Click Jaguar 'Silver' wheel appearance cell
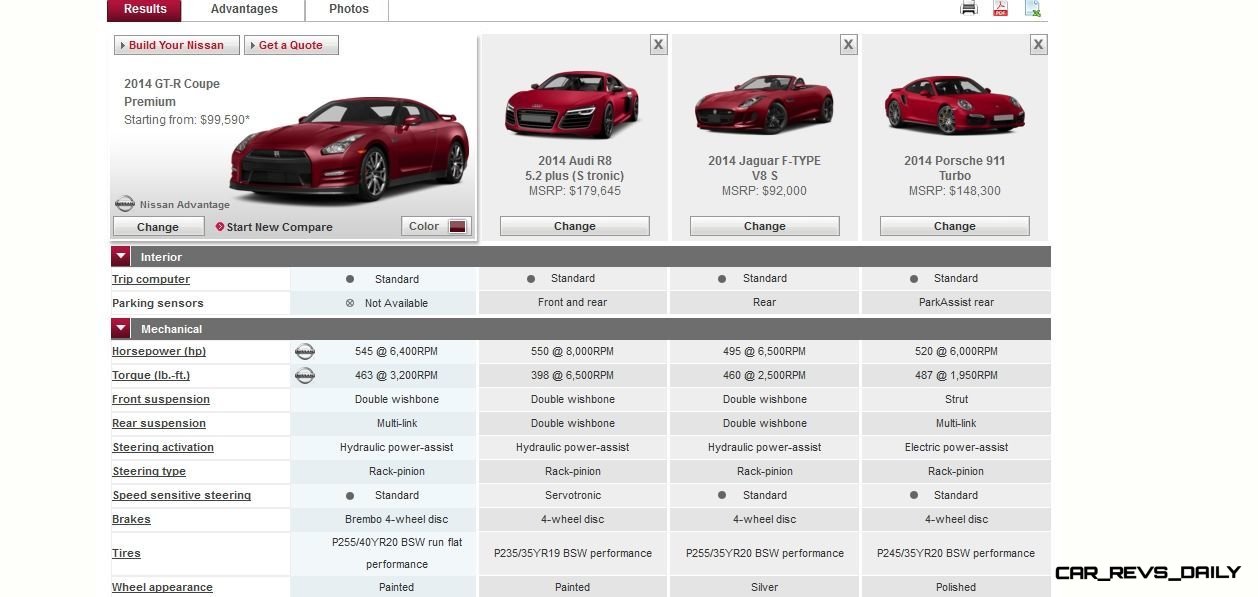1258x597 pixels. (765, 587)
